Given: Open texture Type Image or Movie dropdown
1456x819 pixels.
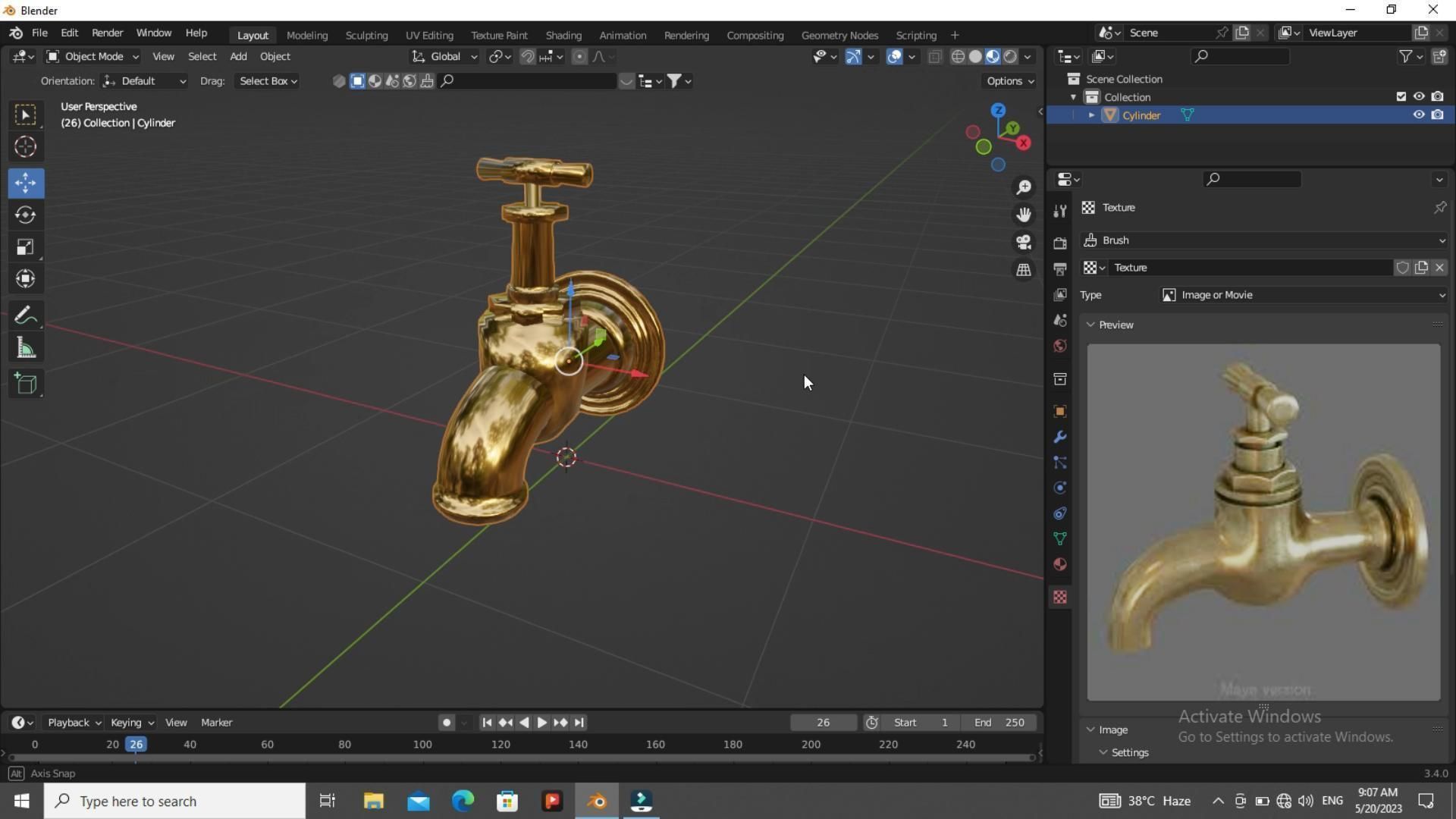Looking at the screenshot, I should pyautogui.click(x=1304, y=295).
